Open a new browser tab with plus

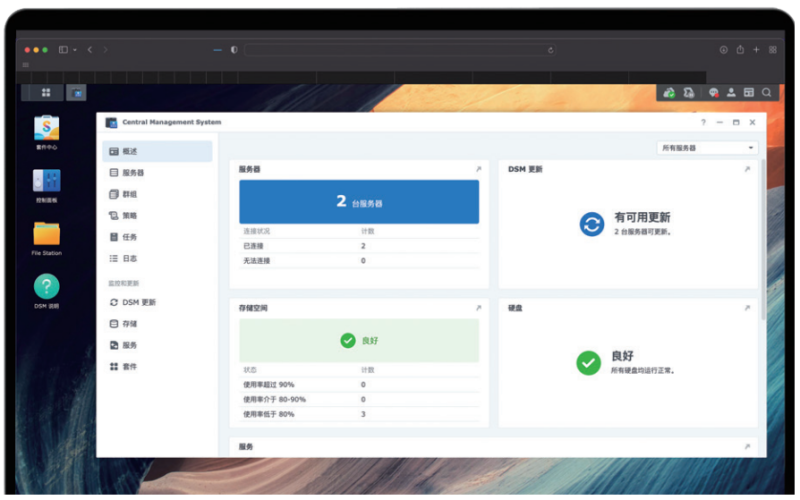[x=756, y=49]
